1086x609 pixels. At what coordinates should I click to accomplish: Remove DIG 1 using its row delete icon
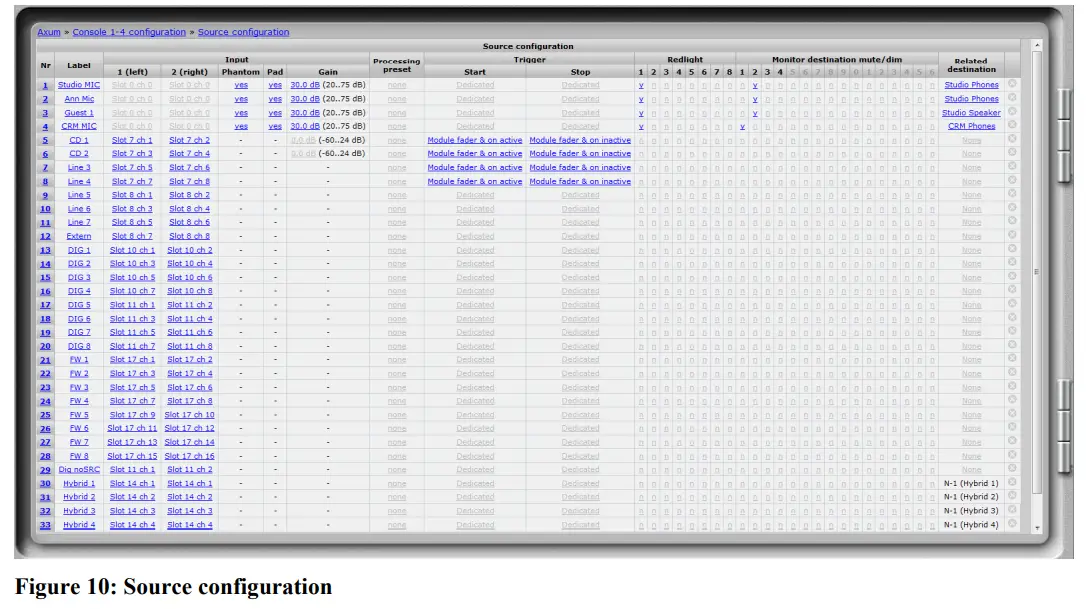click(x=1011, y=249)
